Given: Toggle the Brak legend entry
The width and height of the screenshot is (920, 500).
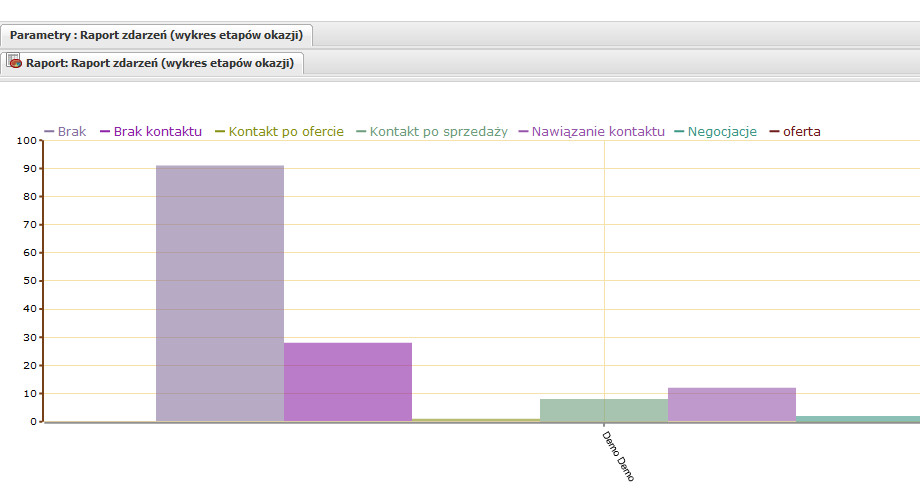Looking at the screenshot, I should coord(66,131).
